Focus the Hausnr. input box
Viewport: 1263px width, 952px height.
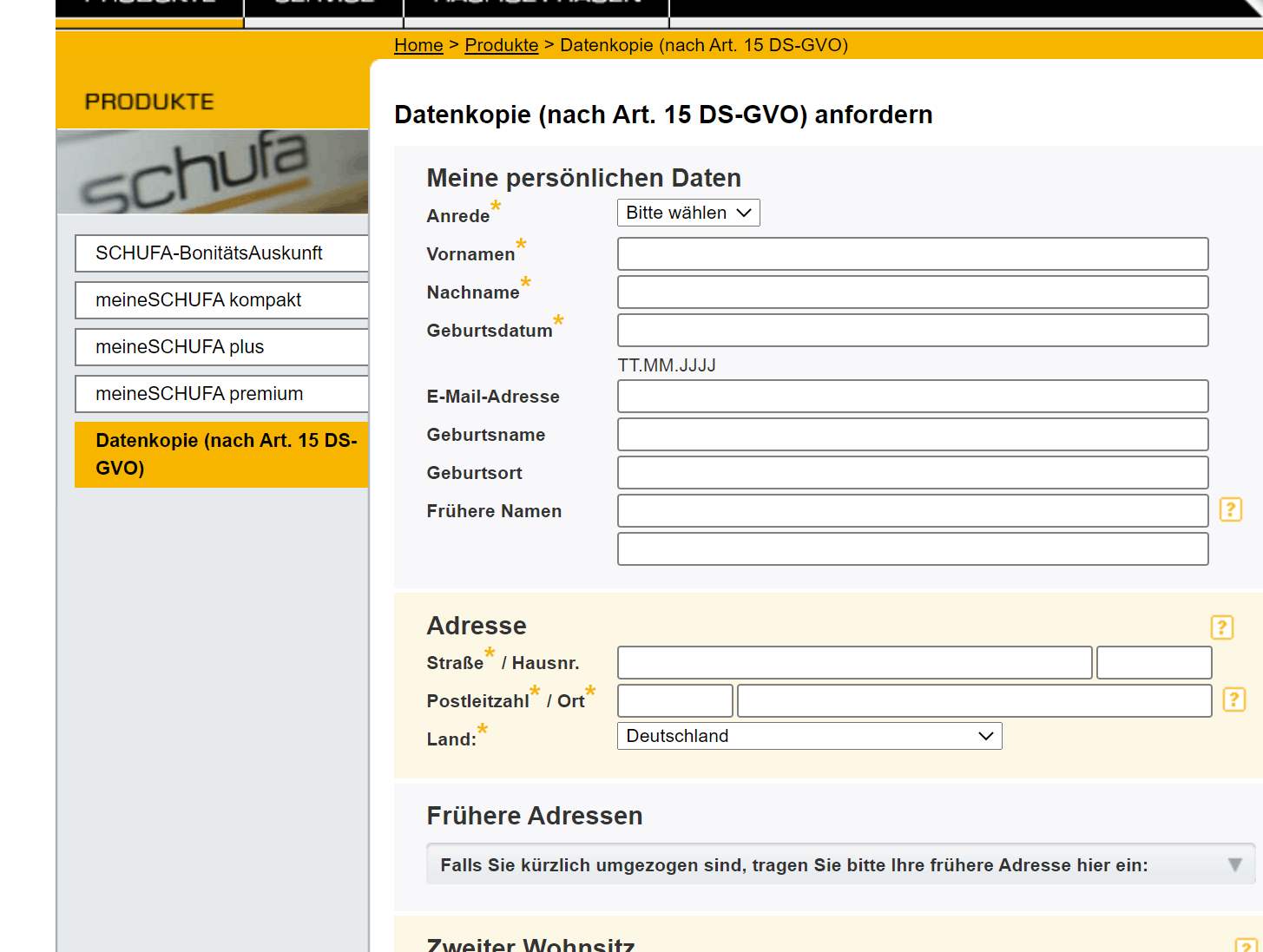1154,663
